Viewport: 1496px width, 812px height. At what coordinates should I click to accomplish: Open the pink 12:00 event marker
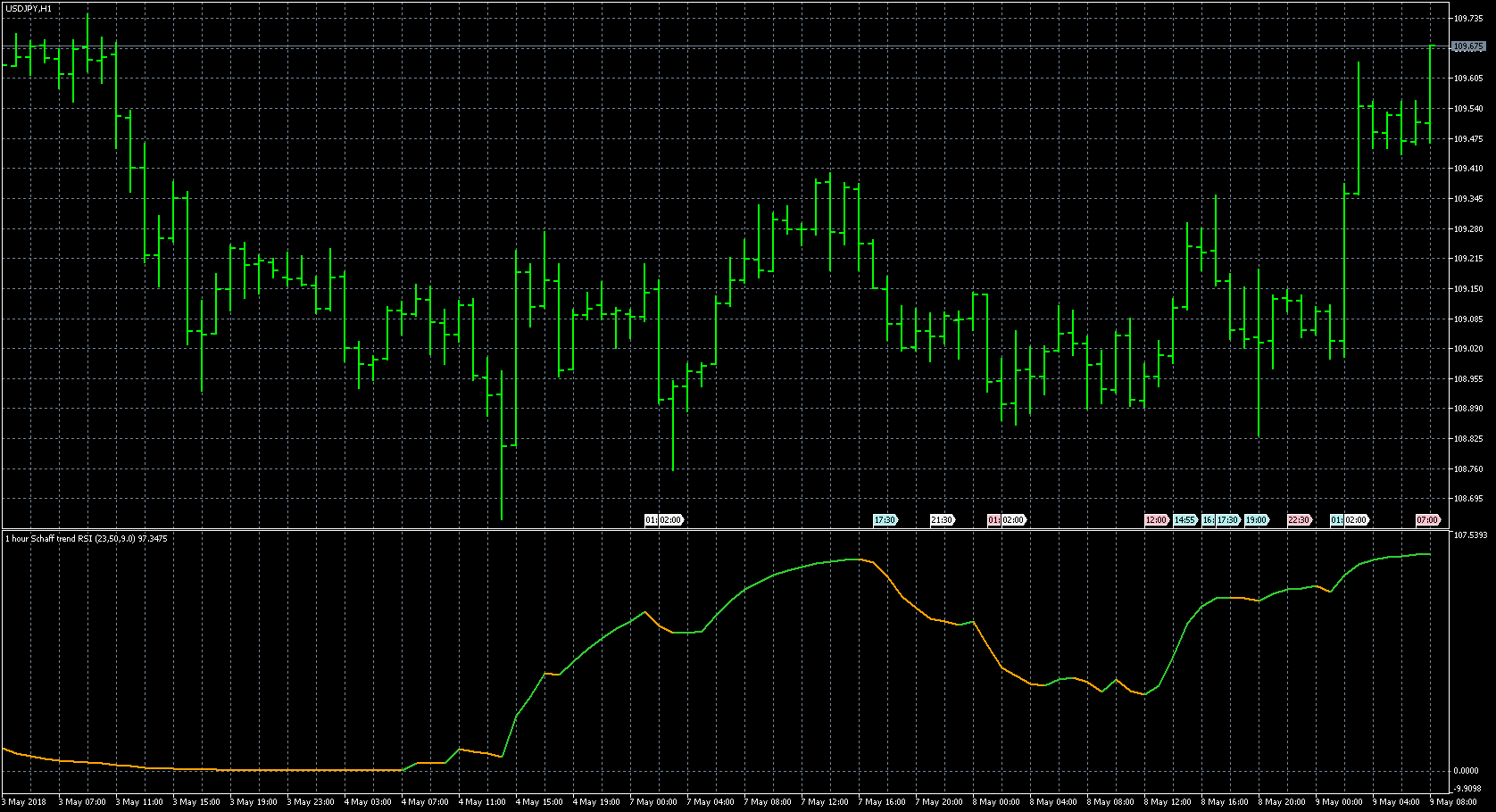pyautogui.click(x=1156, y=520)
